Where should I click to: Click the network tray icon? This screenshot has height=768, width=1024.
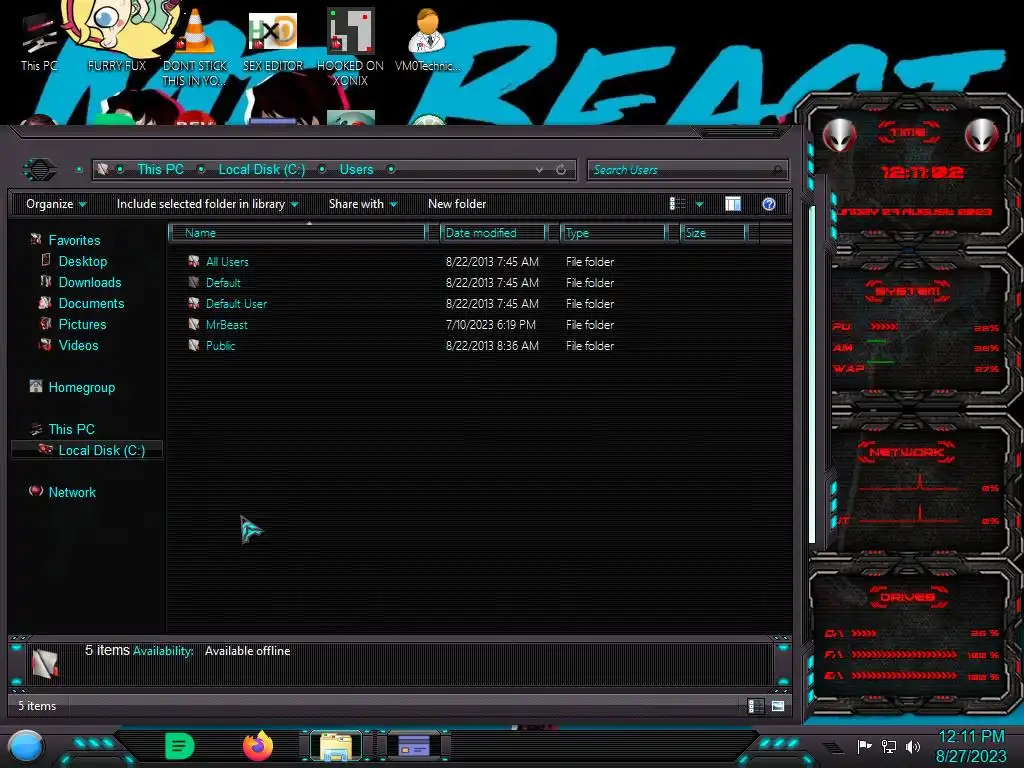click(888, 746)
